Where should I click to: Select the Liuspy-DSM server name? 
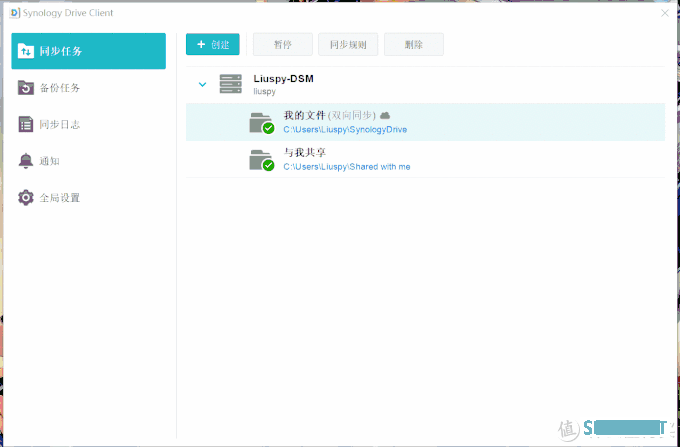(x=284, y=79)
